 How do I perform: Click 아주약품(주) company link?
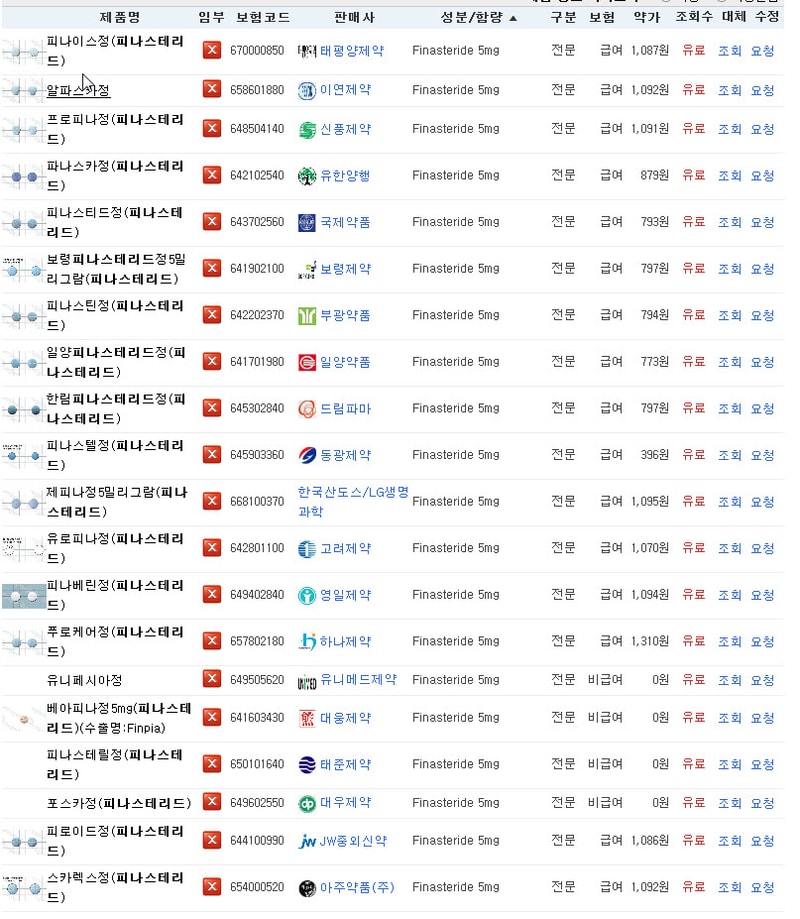[357, 888]
